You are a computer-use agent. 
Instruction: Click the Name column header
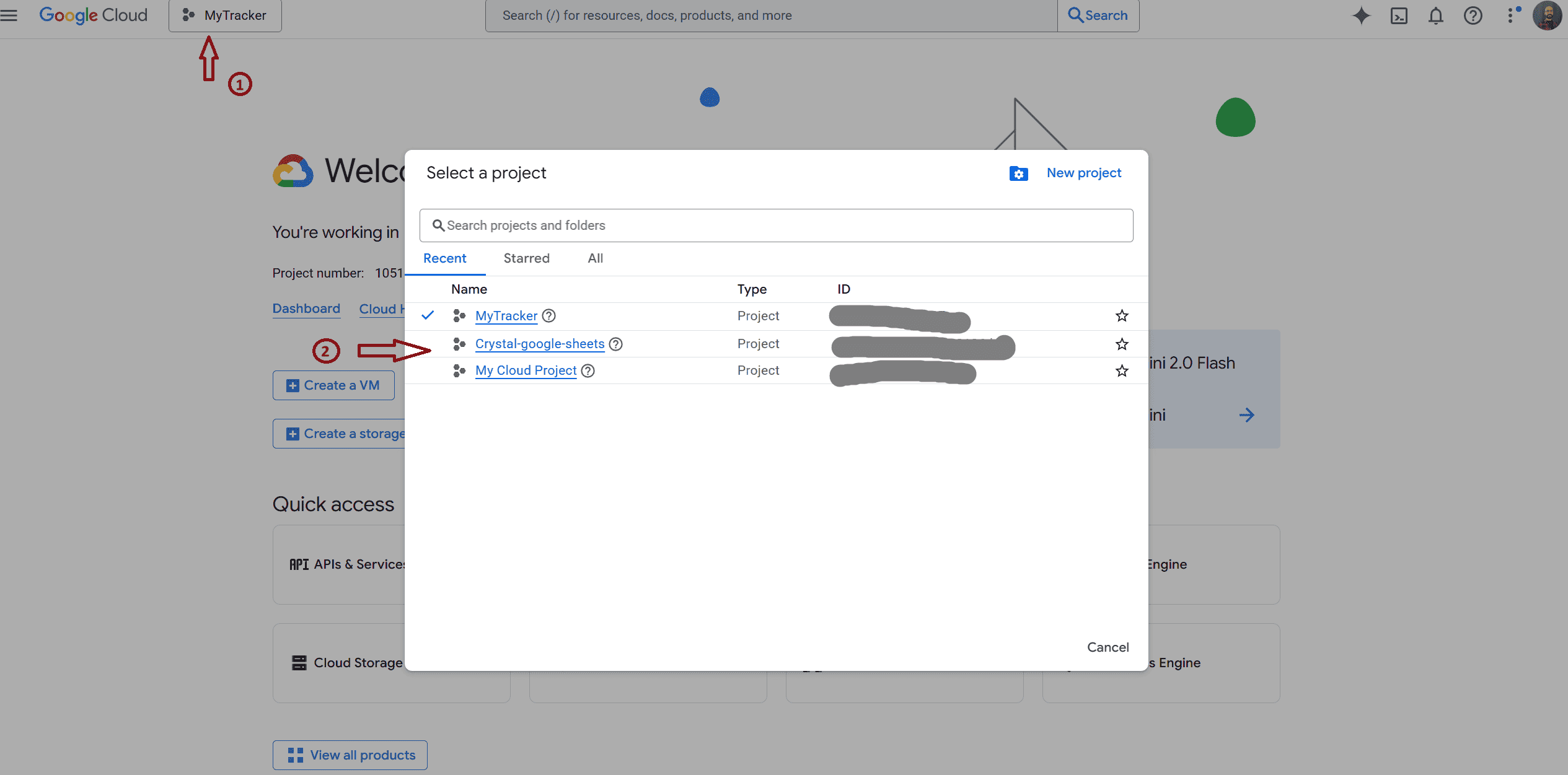(469, 289)
